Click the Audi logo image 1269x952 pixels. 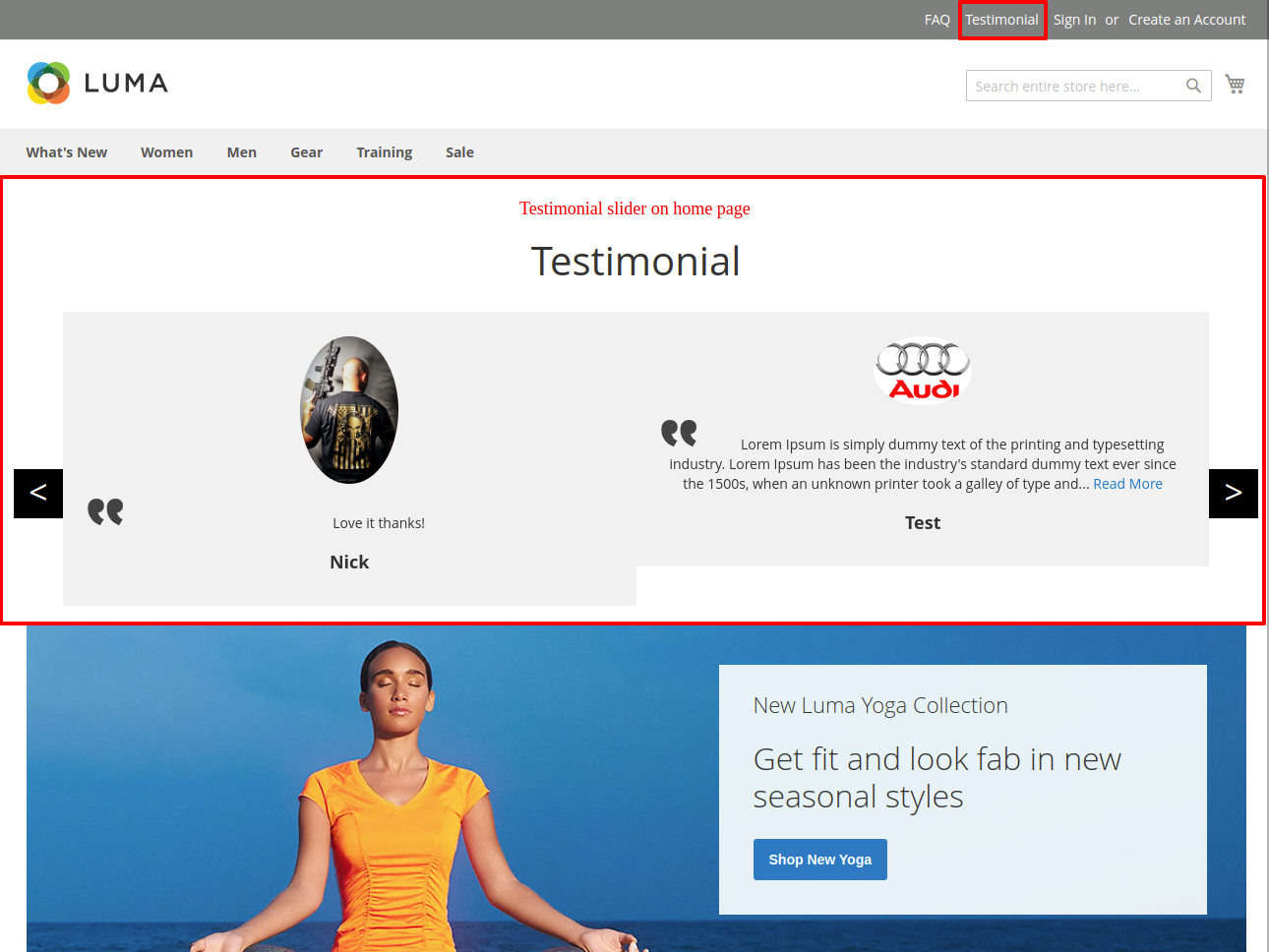pos(923,372)
